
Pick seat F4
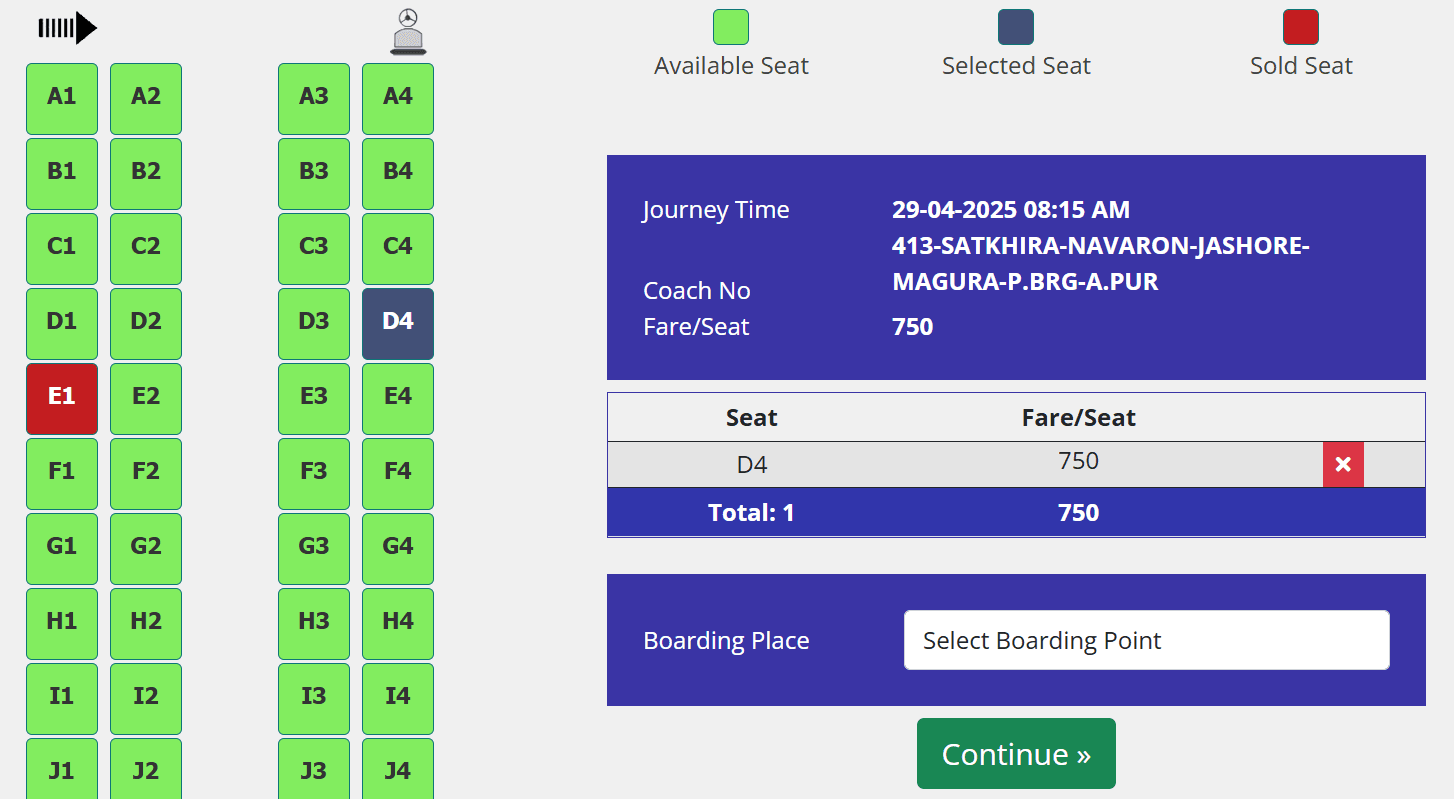click(398, 473)
